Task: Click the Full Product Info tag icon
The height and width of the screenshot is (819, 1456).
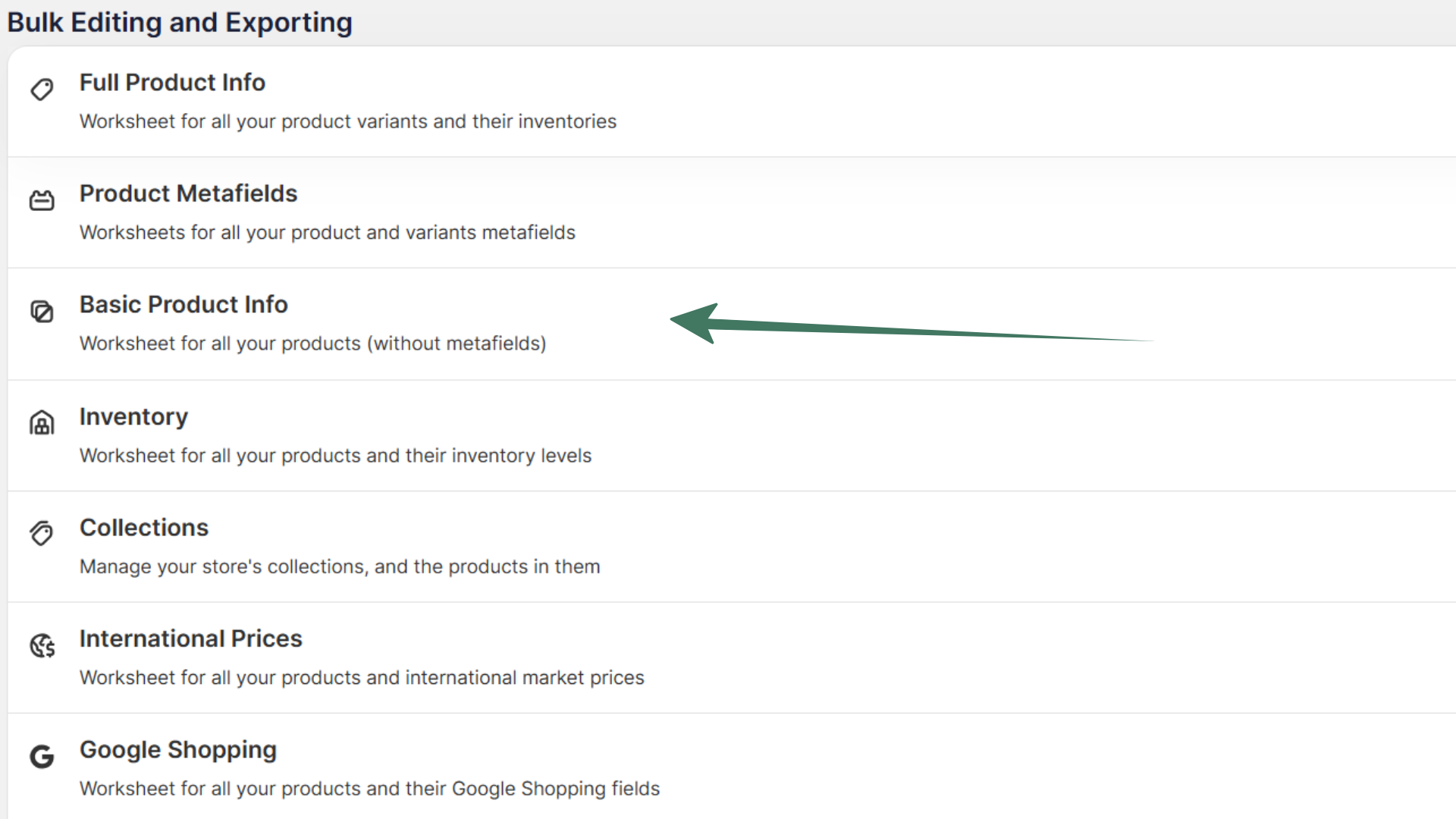Action: pyautogui.click(x=42, y=89)
